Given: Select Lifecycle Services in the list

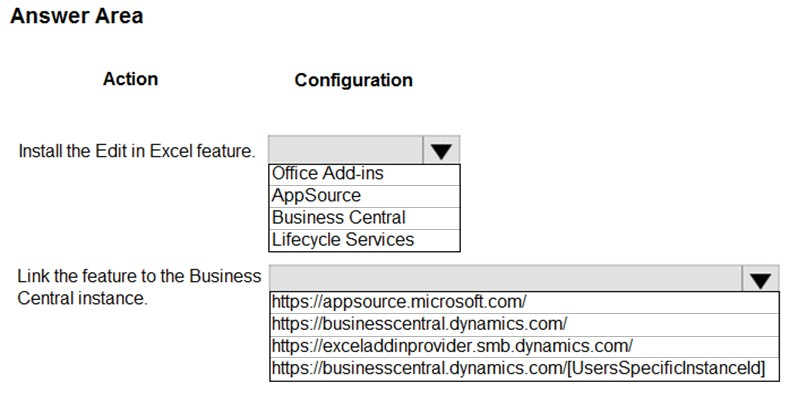Looking at the screenshot, I should (364, 241).
